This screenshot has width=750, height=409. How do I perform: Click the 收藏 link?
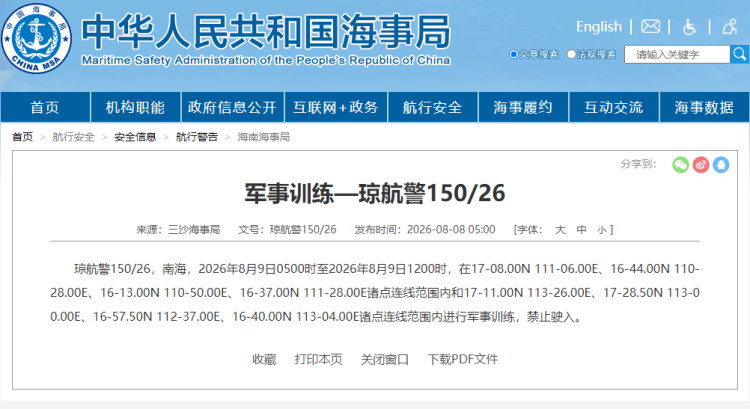pos(264,359)
